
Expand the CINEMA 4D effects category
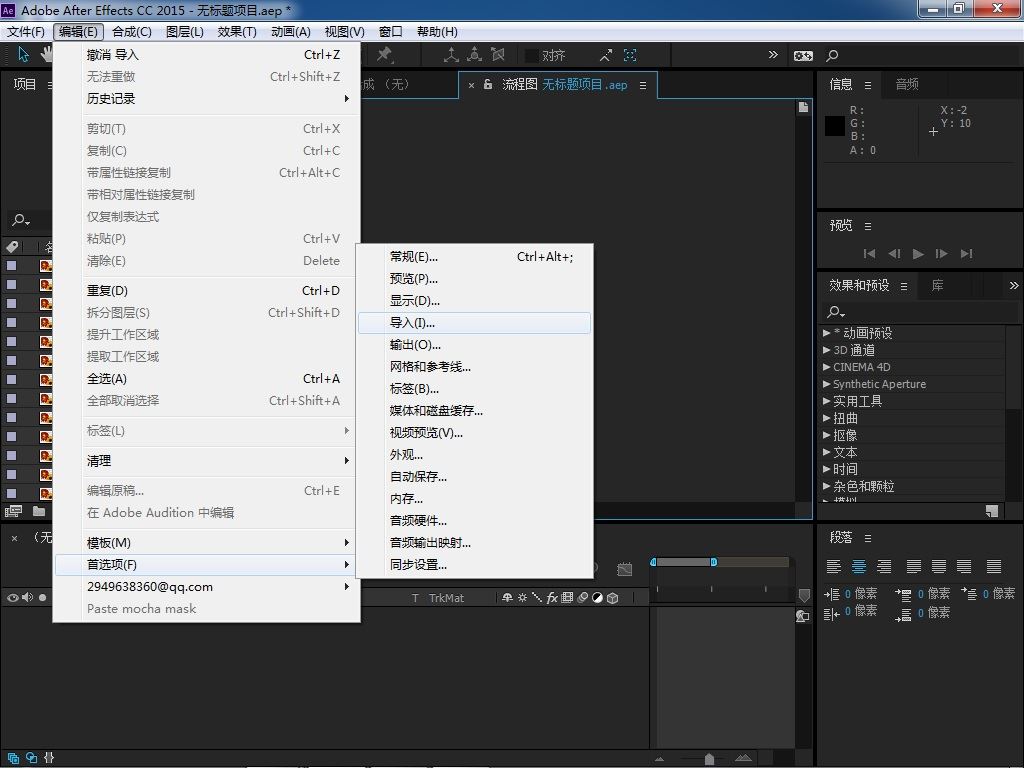pos(827,367)
